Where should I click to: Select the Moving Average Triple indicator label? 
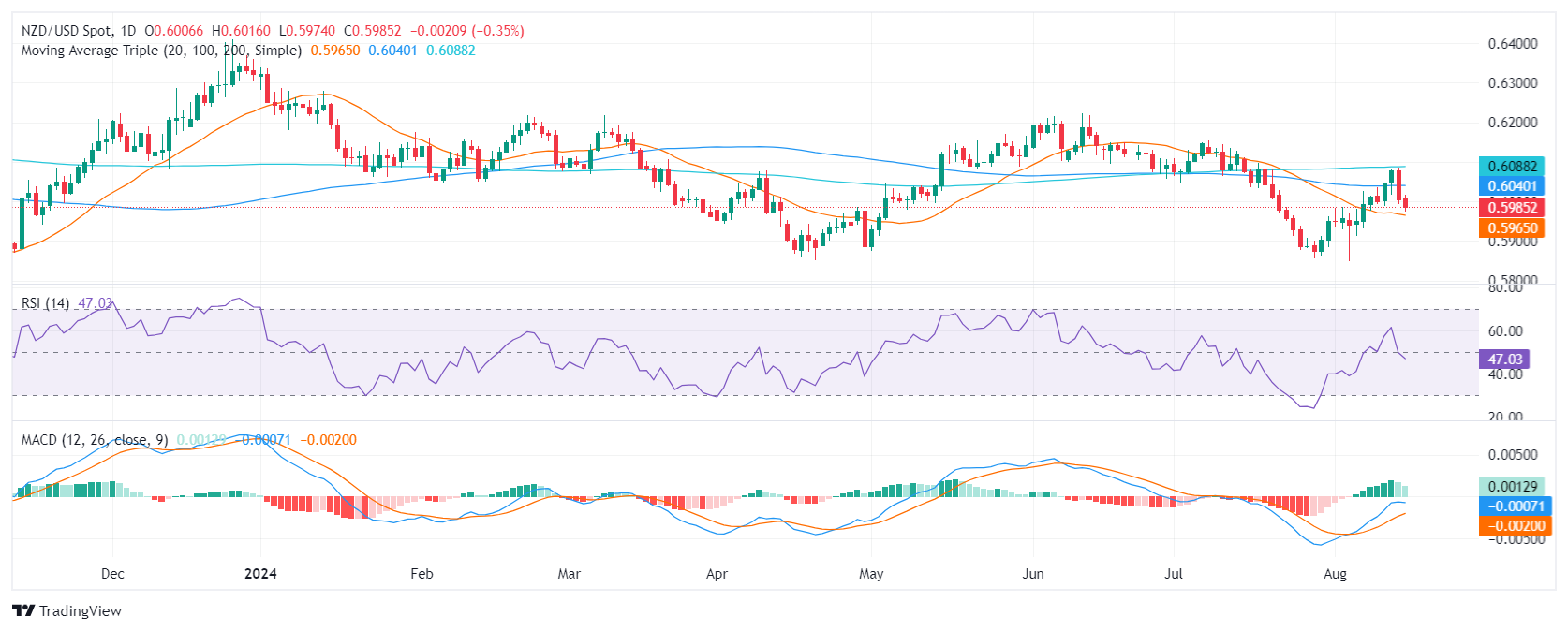pyautogui.click(x=161, y=51)
